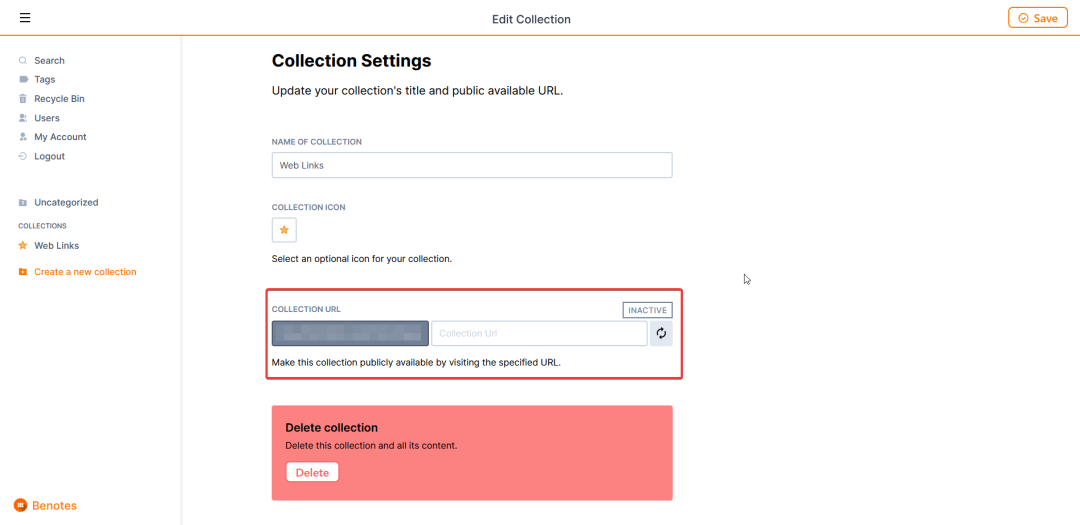Click the Benotes logo icon
This screenshot has height=525, width=1080.
(20, 506)
